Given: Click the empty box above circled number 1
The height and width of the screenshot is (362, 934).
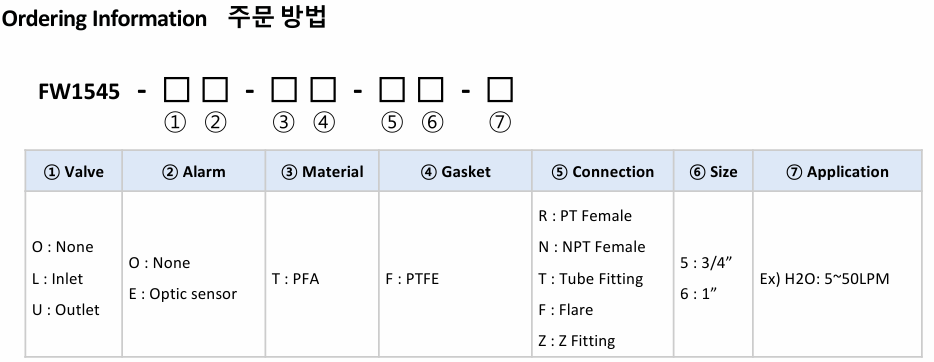Looking at the screenshot, I should [176, 90].
